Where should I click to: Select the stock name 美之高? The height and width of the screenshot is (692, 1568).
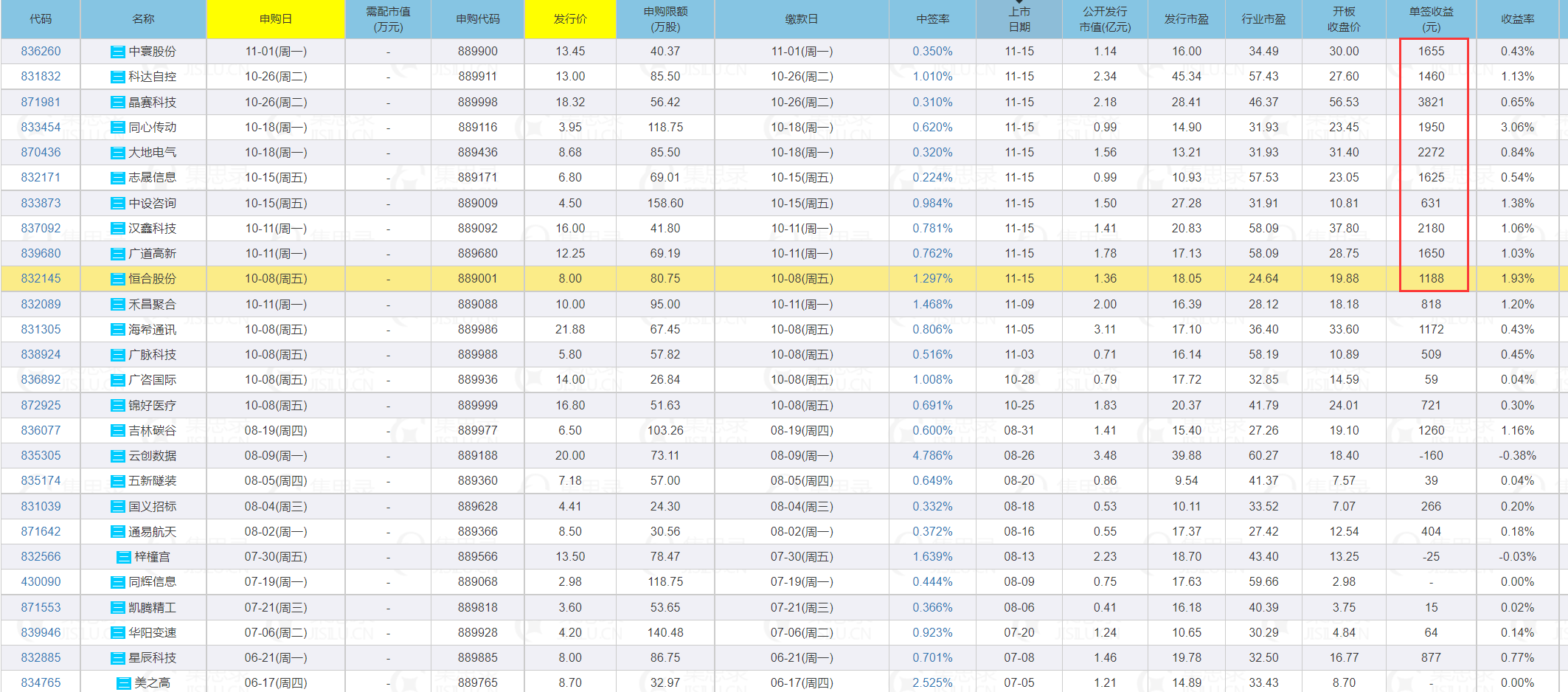click(x=153, y=683)
